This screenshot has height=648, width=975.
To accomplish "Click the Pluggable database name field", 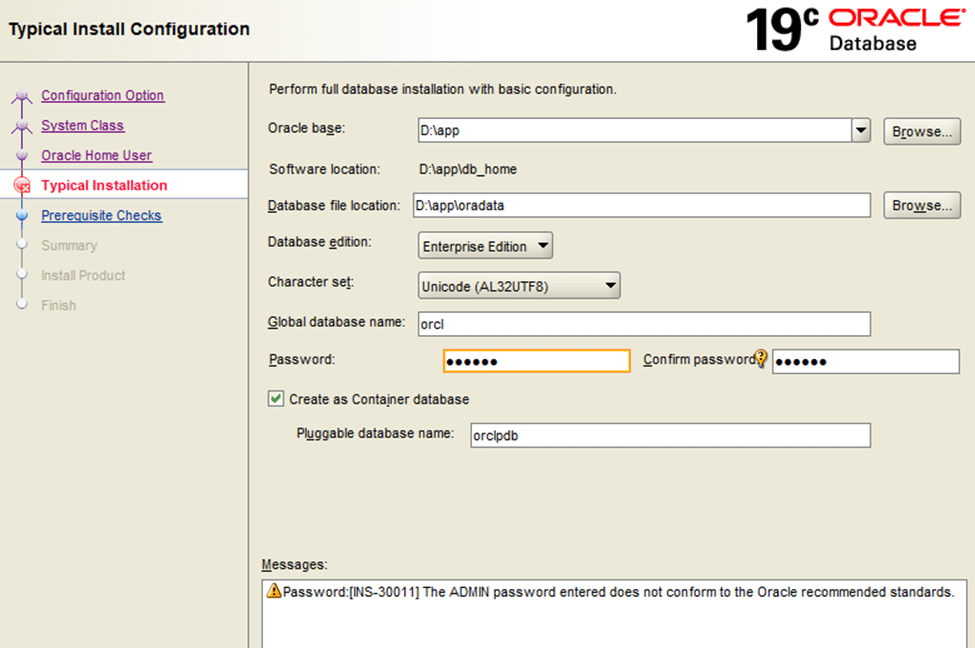I will point(670,435).
